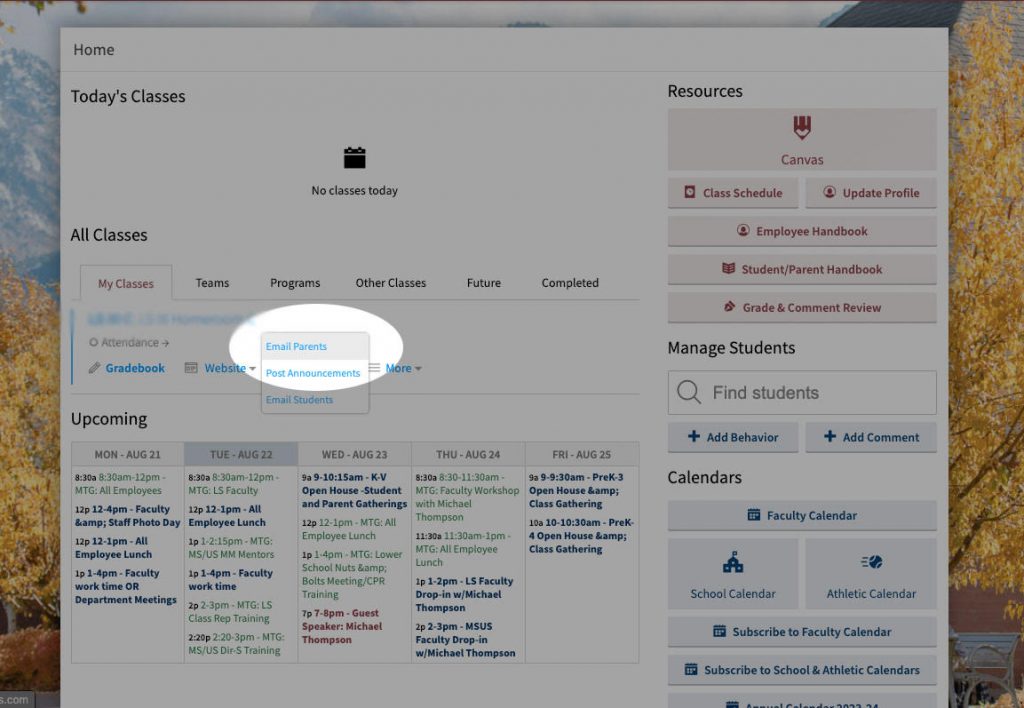
Task: Click inside the Find students search field
Action: point(815,393)
